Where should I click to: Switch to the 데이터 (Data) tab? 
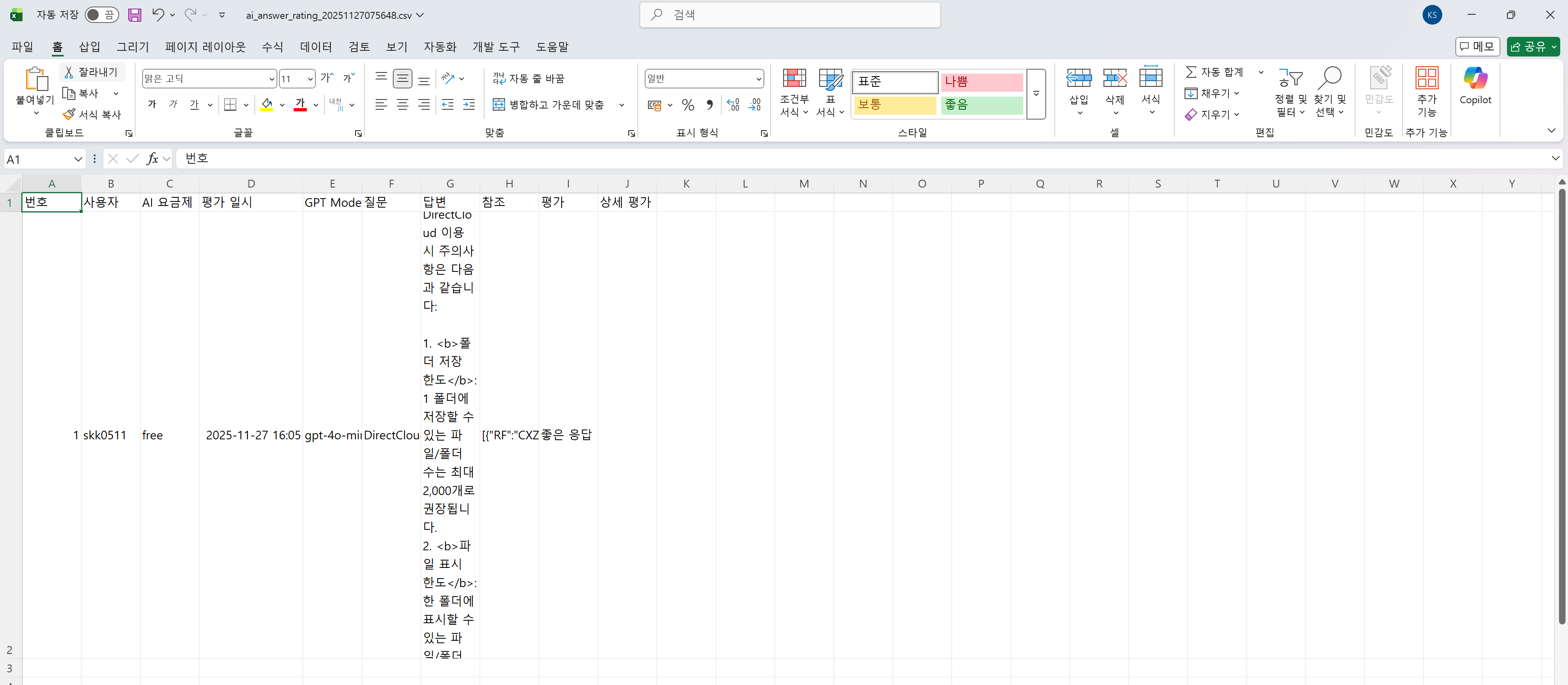[316, 47]
